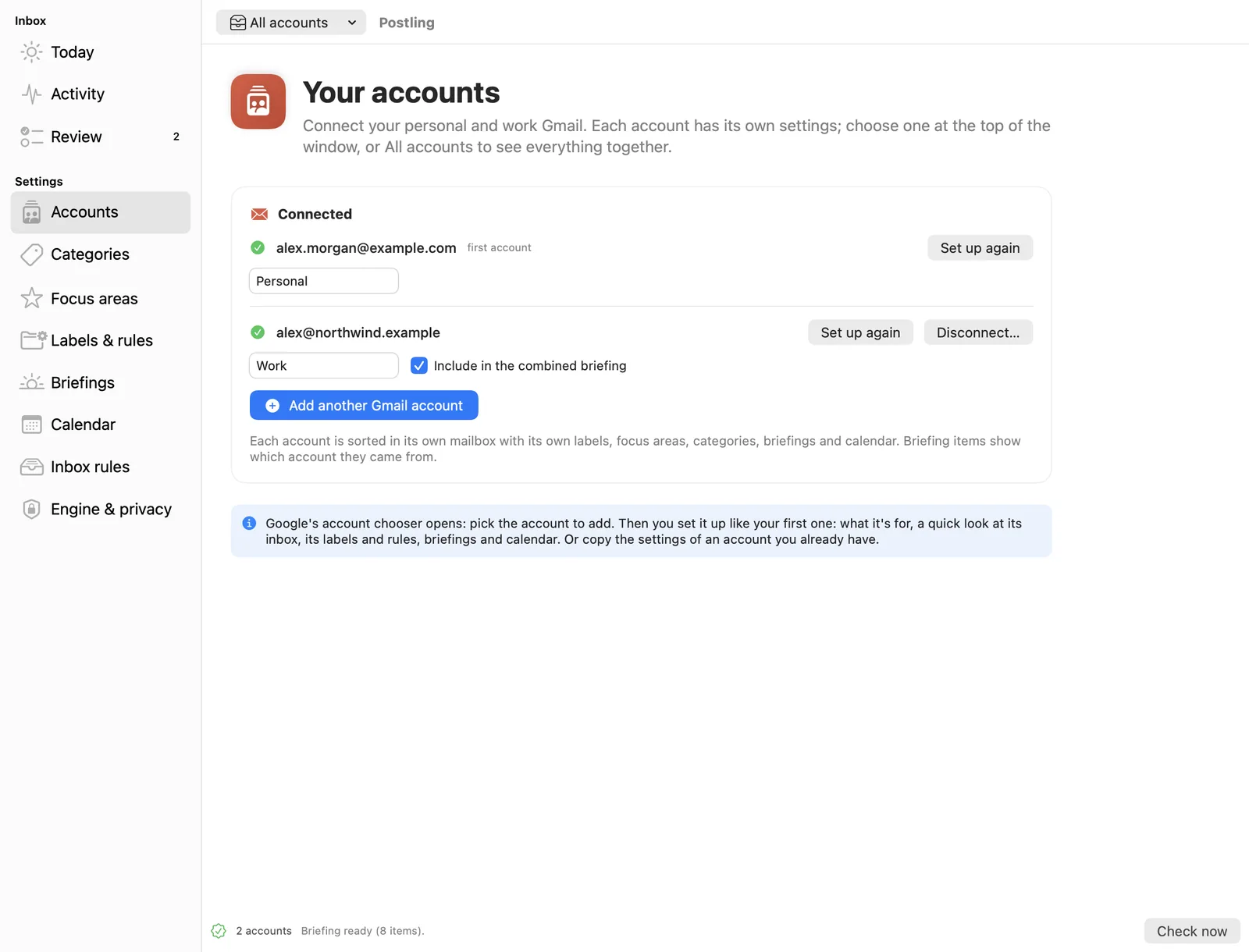Click the Engine & privacy shield icon
The height and width of the screenshot is (952, 1249).
point(31,509)
